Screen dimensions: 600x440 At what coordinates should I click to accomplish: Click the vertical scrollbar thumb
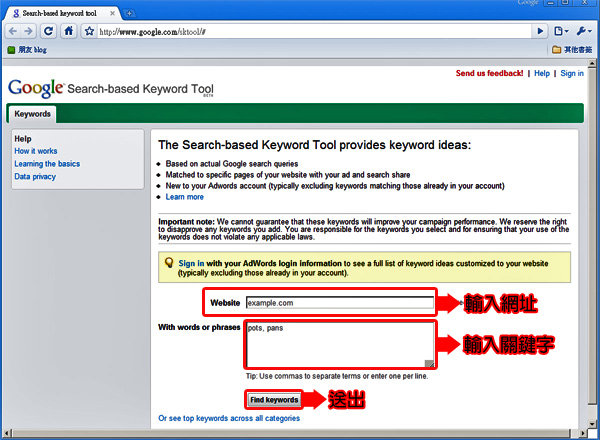[x=592, y=235]
